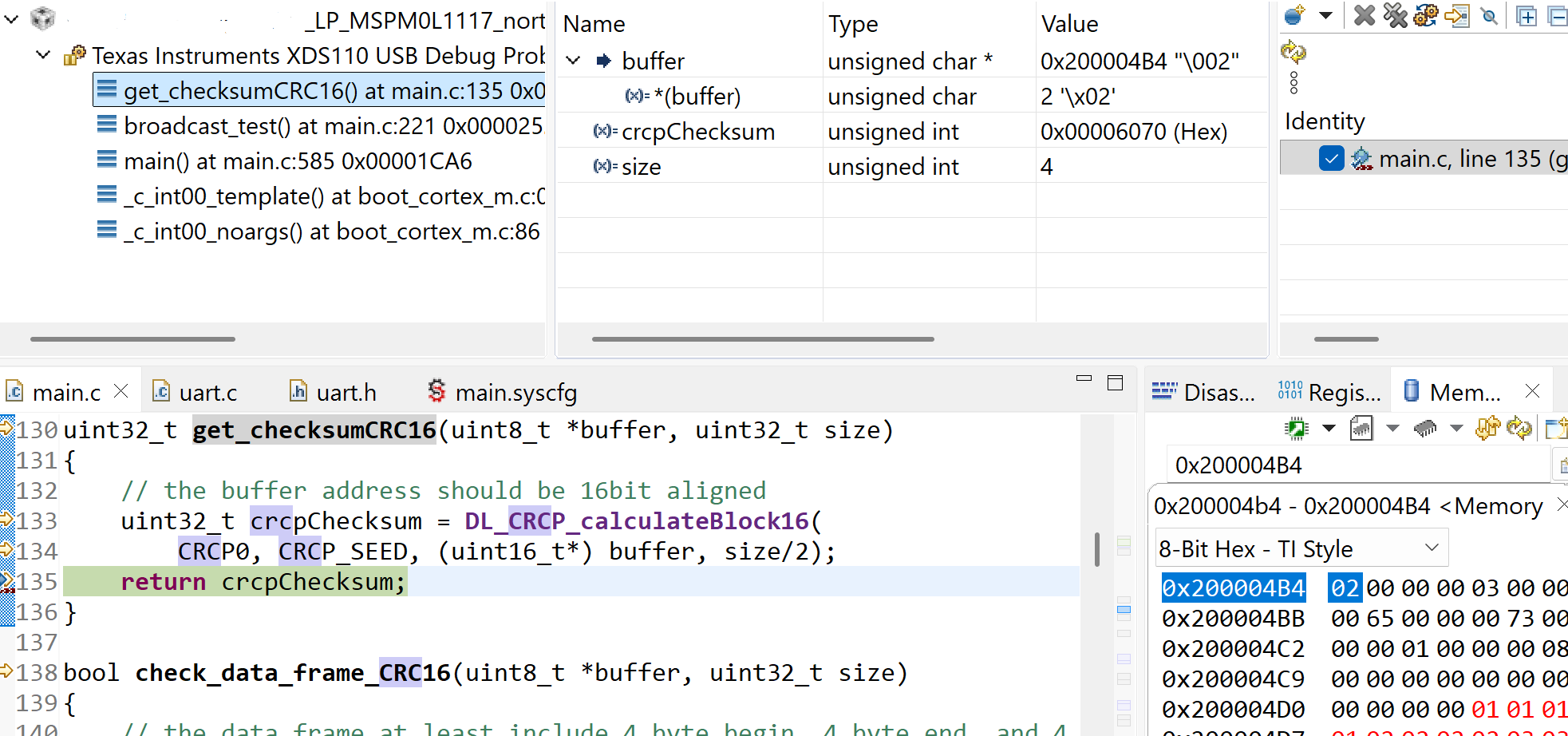Click the Type column header
Viewport: 1568px width, 736px height.
[x=853, y=24]
